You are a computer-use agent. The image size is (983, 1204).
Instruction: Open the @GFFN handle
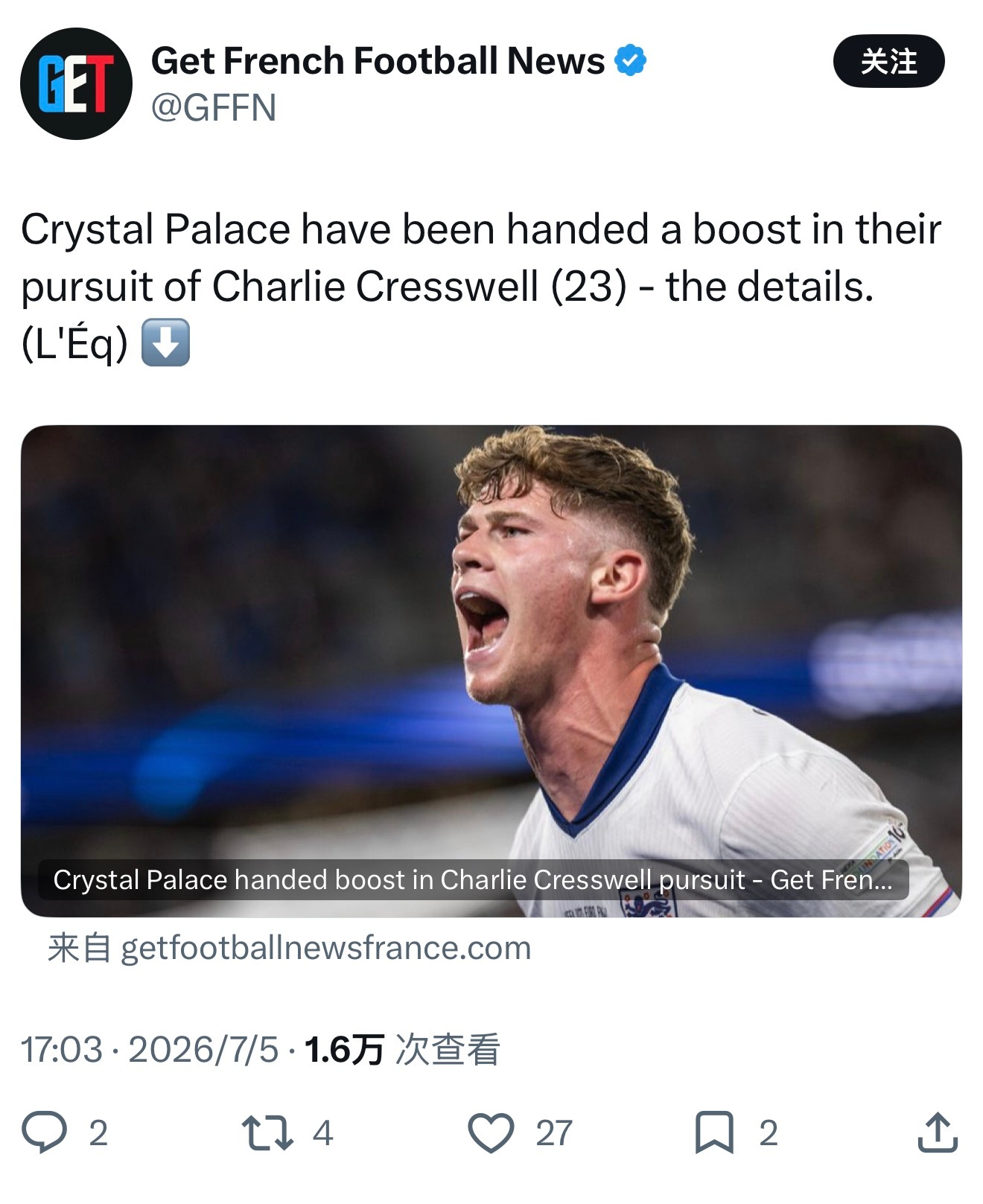pyautogui.click(x=214, y=108)
